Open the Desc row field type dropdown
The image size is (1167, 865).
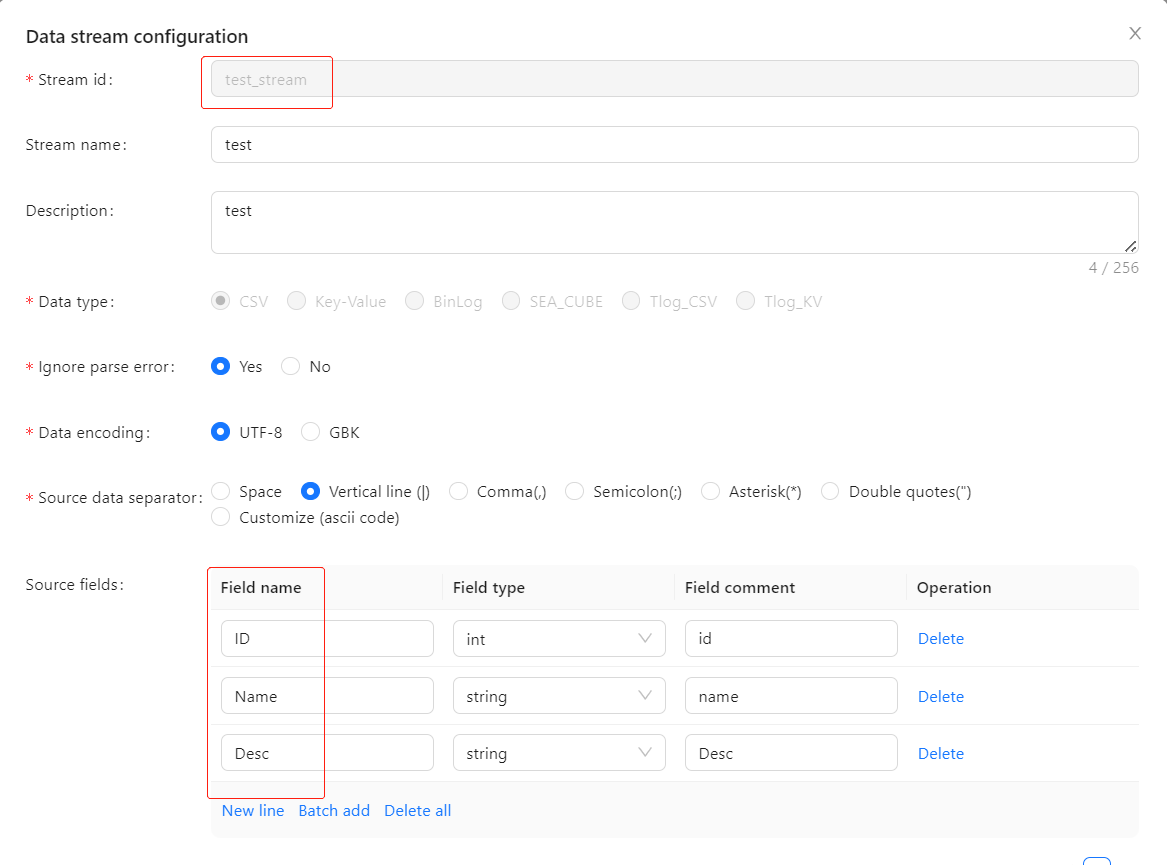(x=559, y=754)
